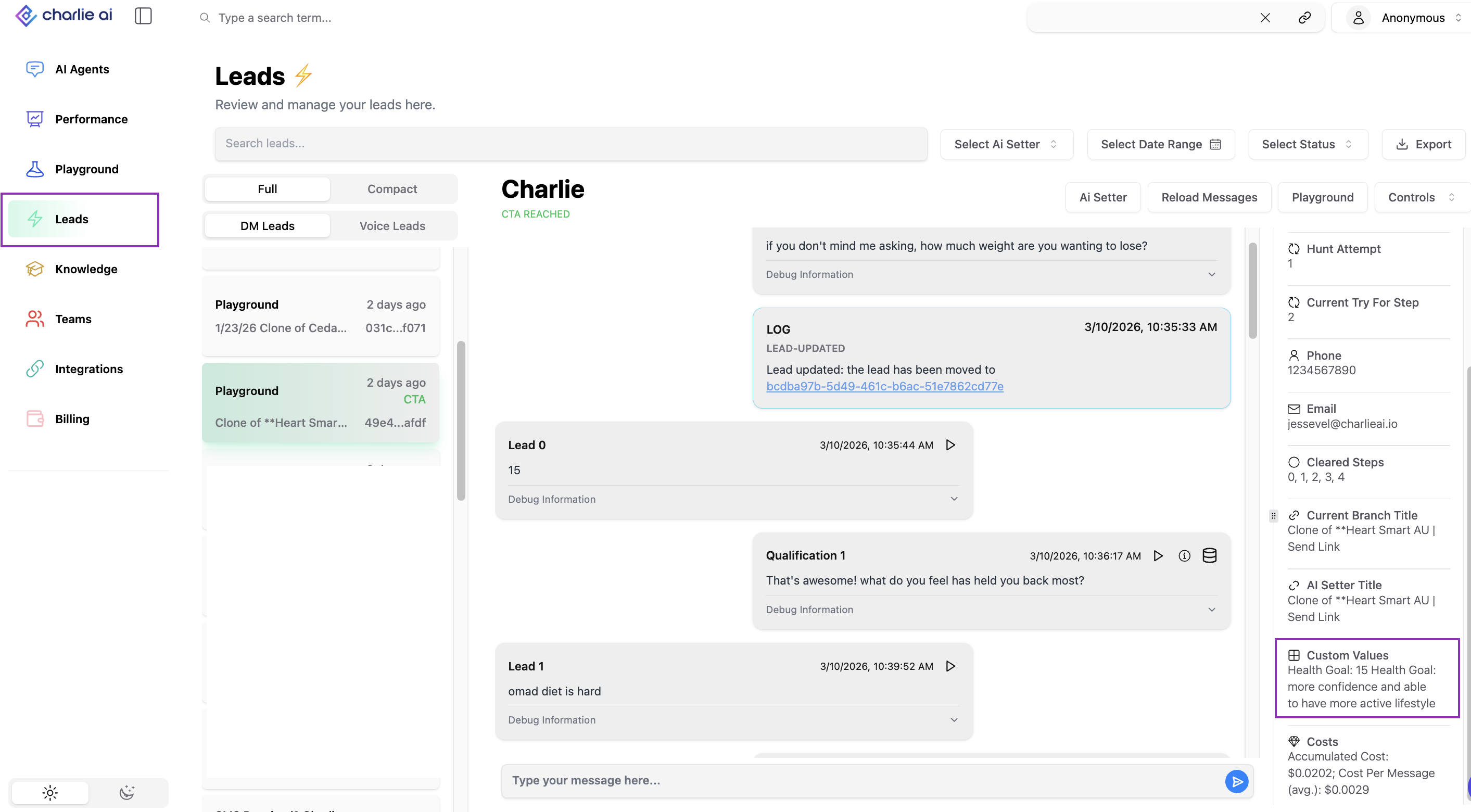
Task: Click the search magnifier icon
Action: [x=205, y=18]
